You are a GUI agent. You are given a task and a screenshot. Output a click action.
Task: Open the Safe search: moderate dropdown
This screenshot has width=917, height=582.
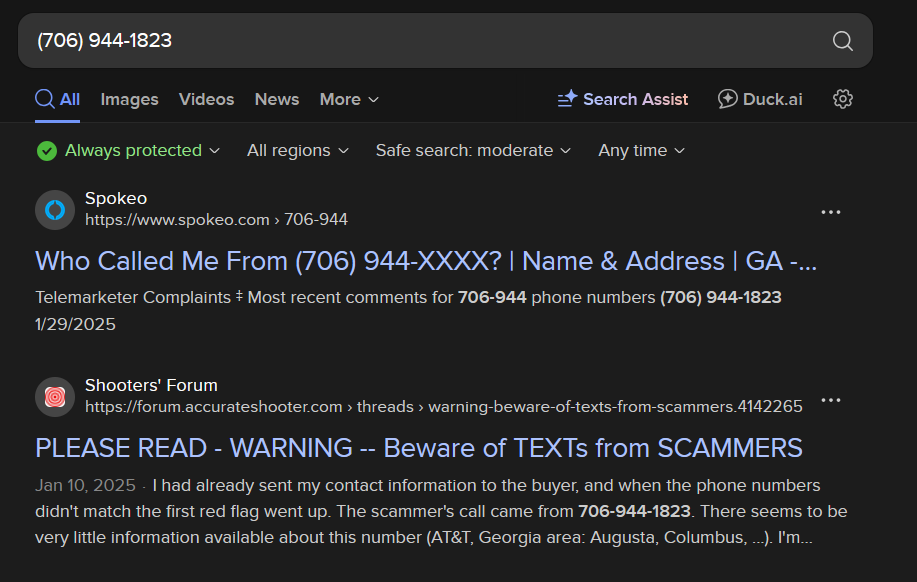click(473, 151)
